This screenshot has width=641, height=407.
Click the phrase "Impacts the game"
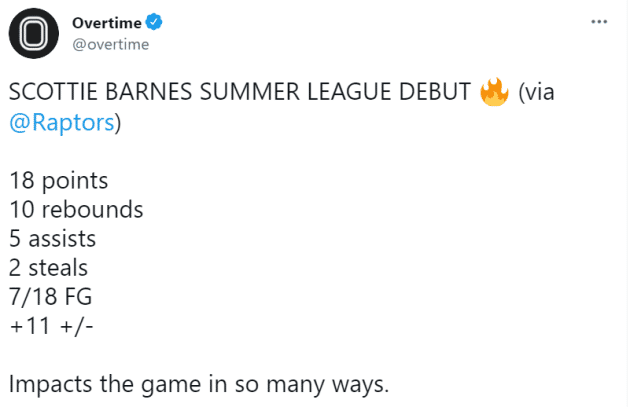[98, 384]
